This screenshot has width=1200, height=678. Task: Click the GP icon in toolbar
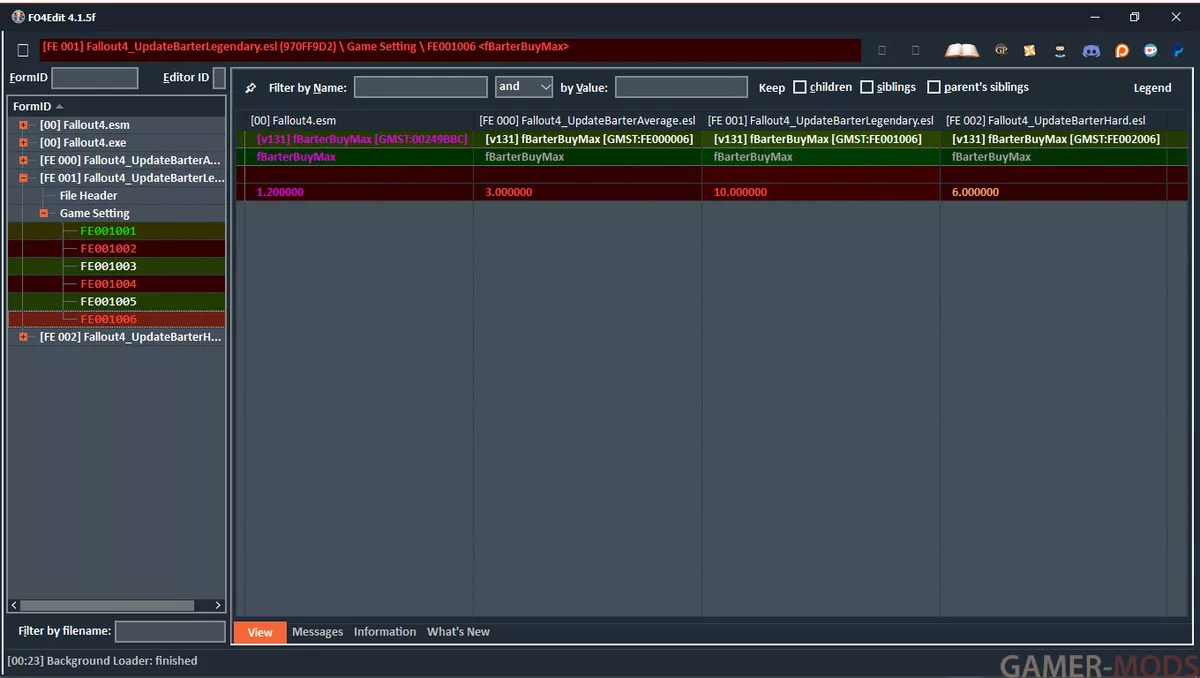[x=1001, y=50]
